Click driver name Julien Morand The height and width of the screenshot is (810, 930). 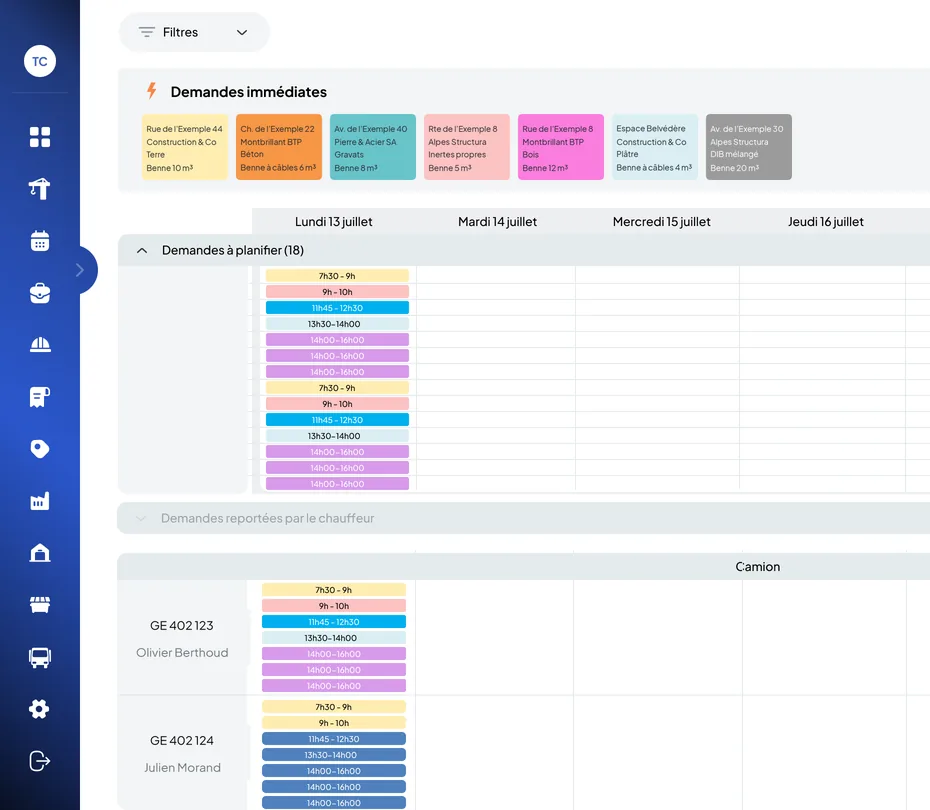pyautogui.click(x=182, y=768)
